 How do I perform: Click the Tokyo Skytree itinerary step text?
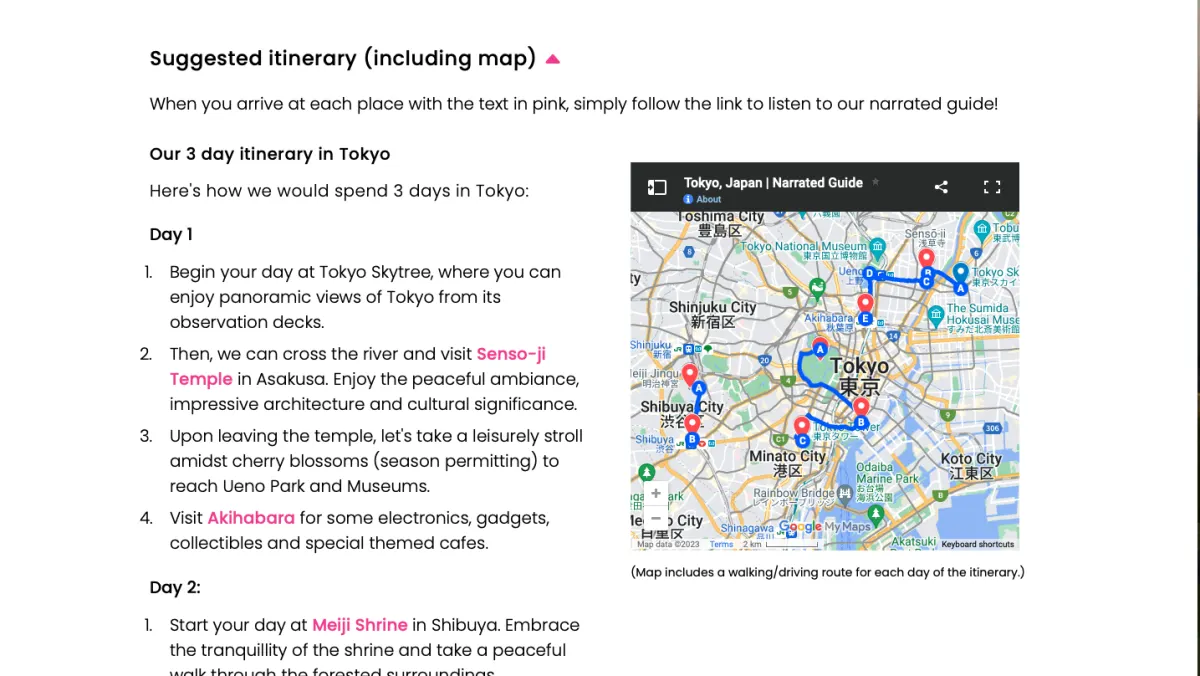[x=365, y=297]
